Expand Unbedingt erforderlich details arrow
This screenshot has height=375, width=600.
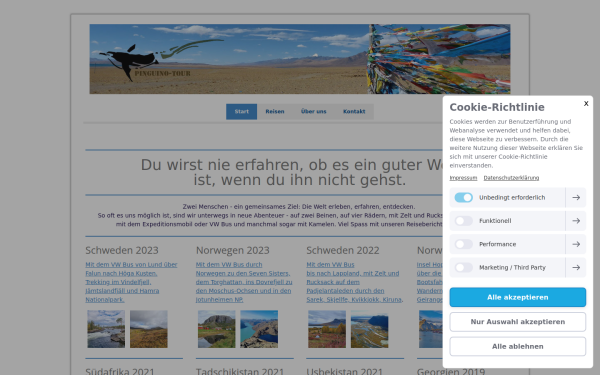(x=576, y=197)
